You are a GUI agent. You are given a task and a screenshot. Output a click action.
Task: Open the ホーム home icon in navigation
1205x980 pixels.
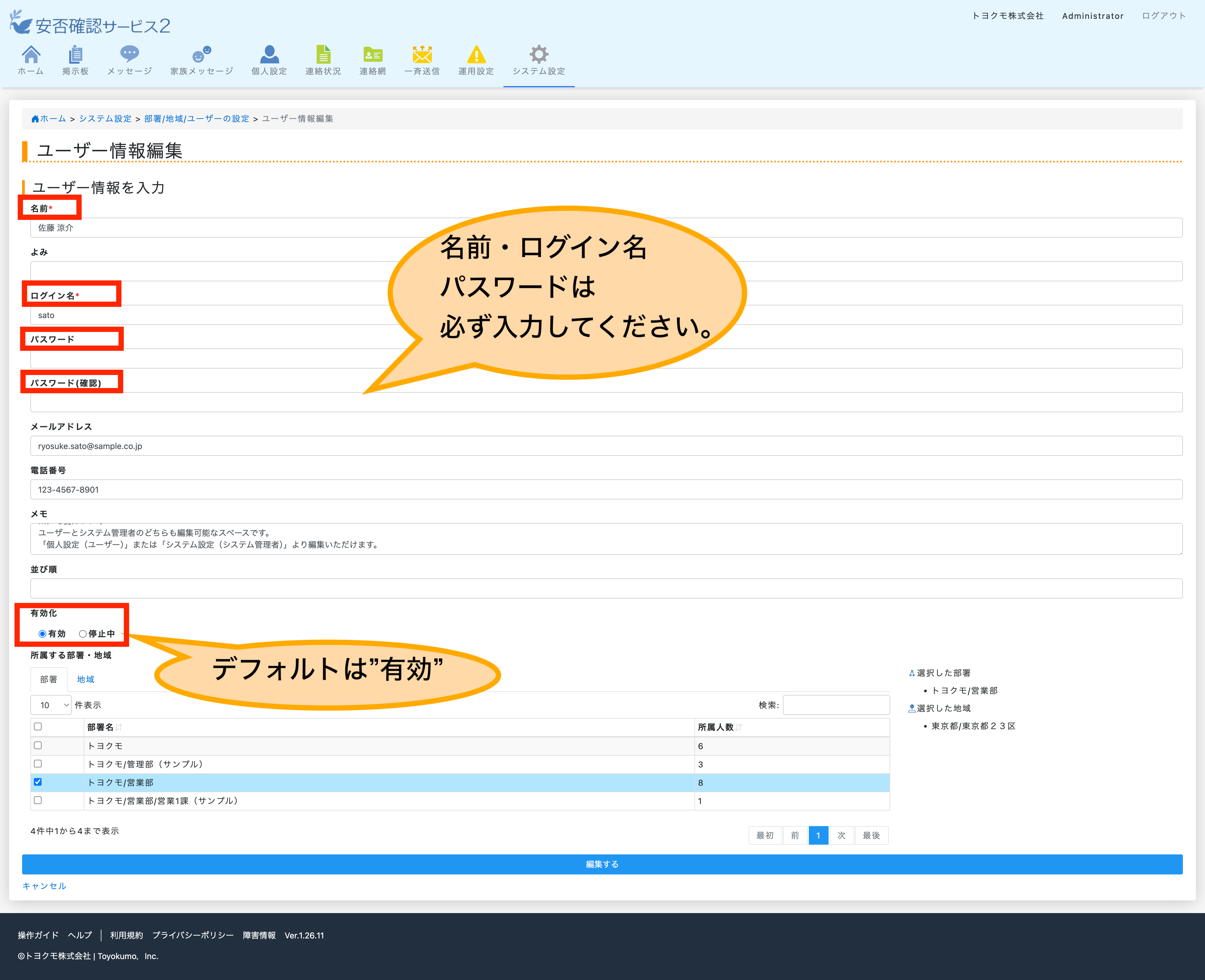pyautogui.click(x=30, y=55)
